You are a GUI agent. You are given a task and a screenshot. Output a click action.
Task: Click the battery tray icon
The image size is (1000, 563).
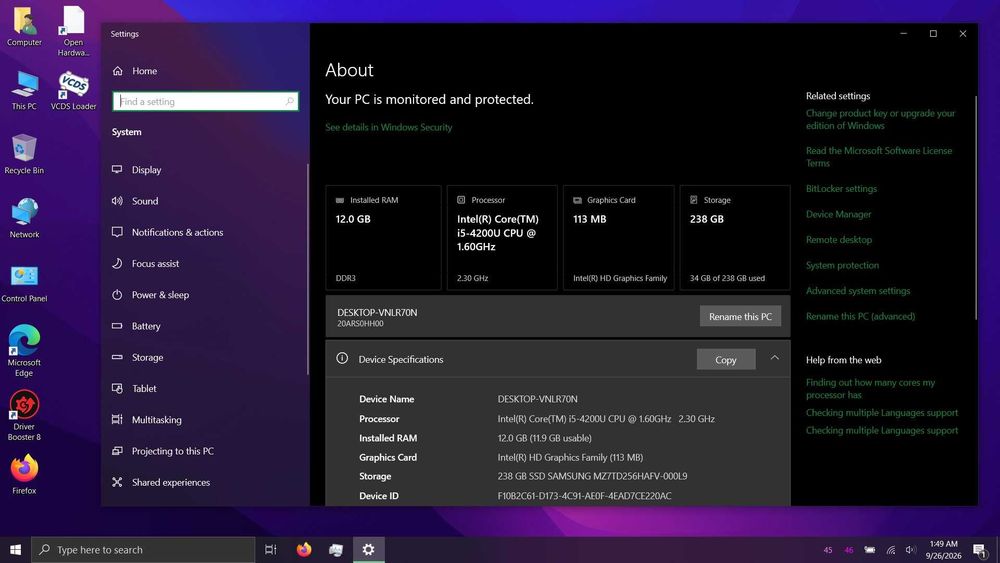point(870,550)
